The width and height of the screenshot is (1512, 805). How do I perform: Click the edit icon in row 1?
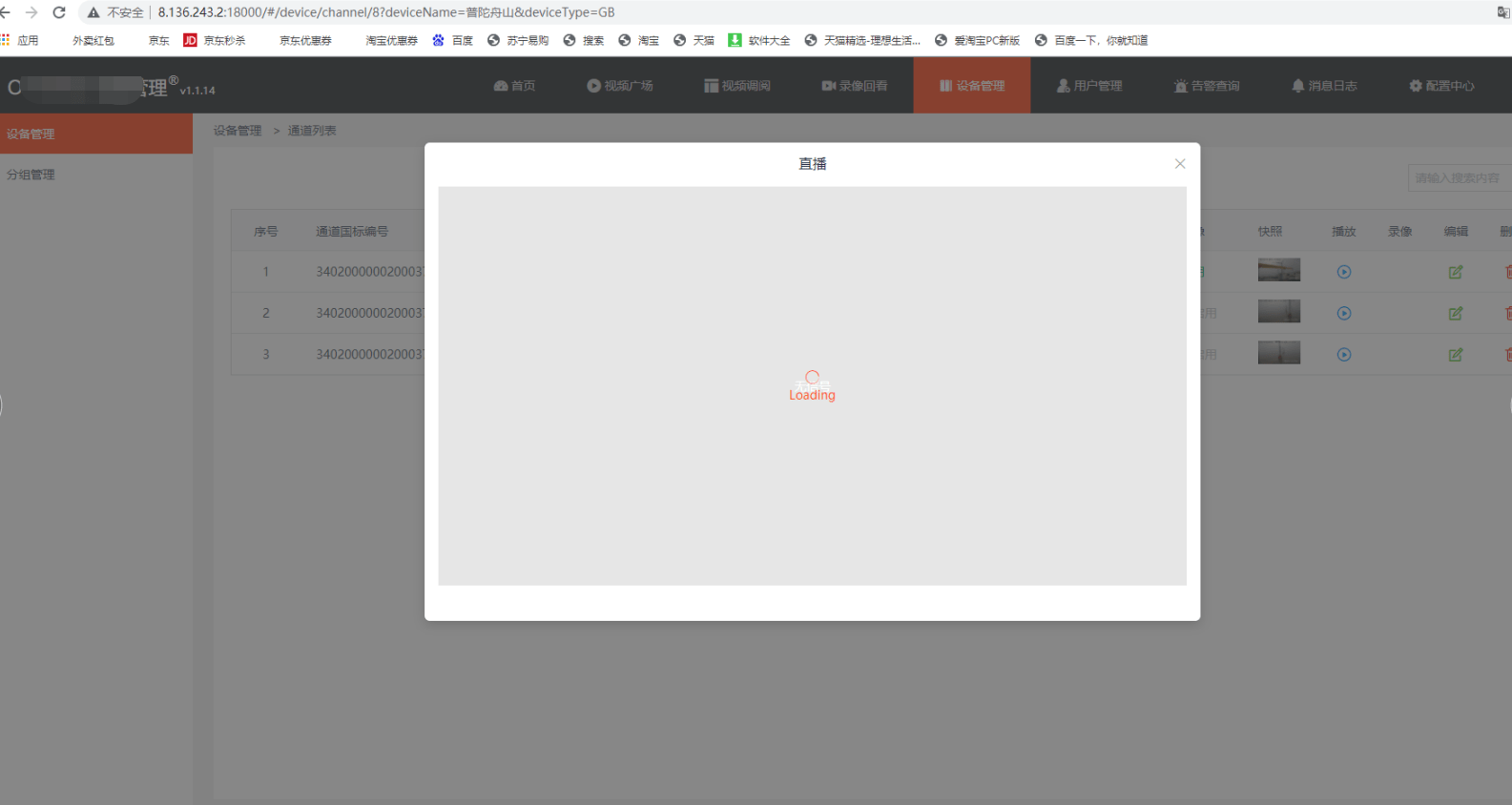tap(1456, 272)
